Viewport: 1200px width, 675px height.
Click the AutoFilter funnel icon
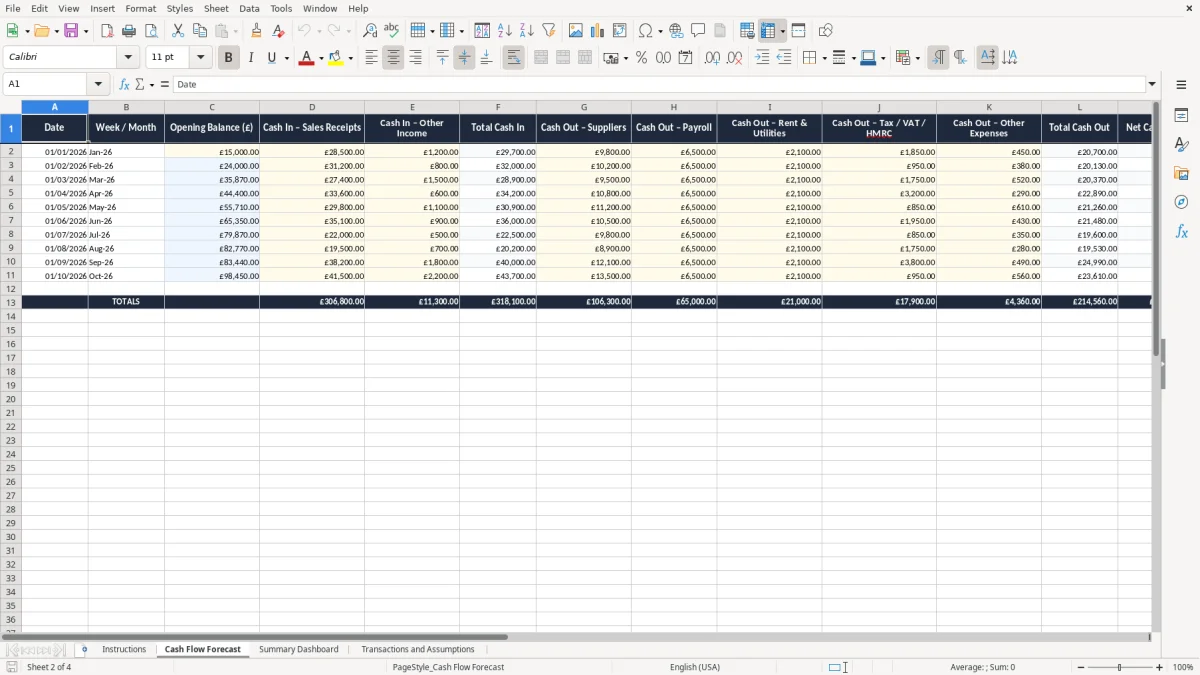tap(549, 31)
